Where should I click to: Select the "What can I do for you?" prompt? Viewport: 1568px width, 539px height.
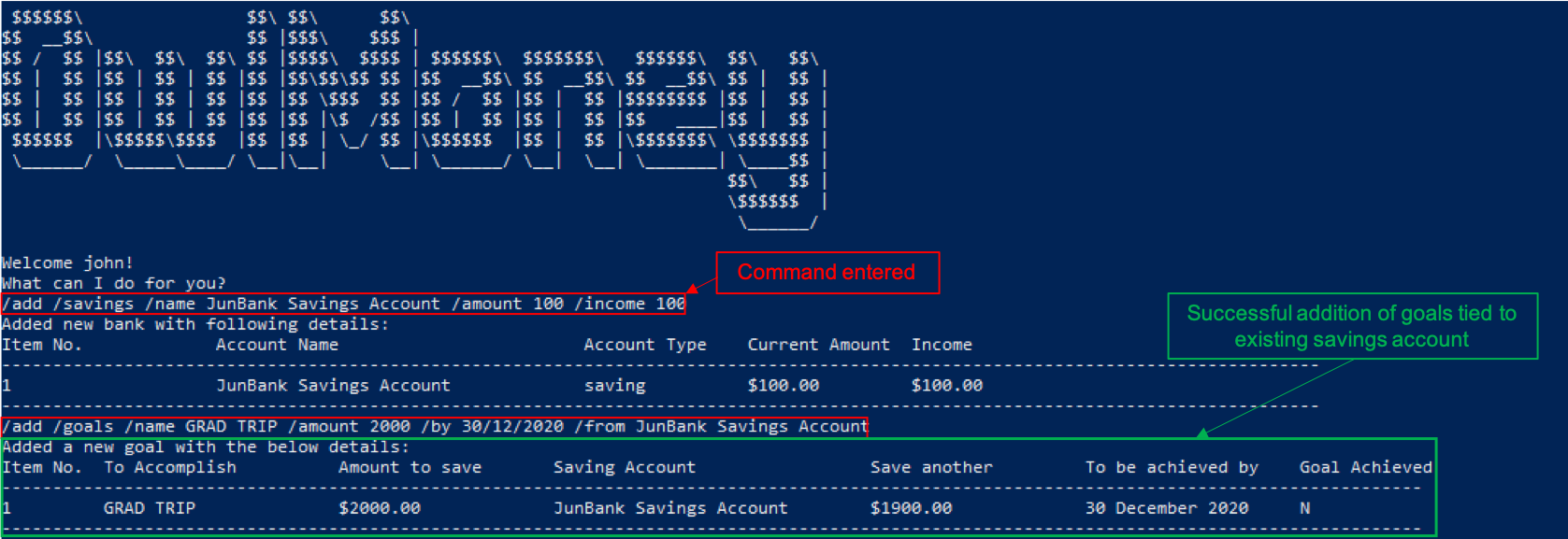pos(113,283)
